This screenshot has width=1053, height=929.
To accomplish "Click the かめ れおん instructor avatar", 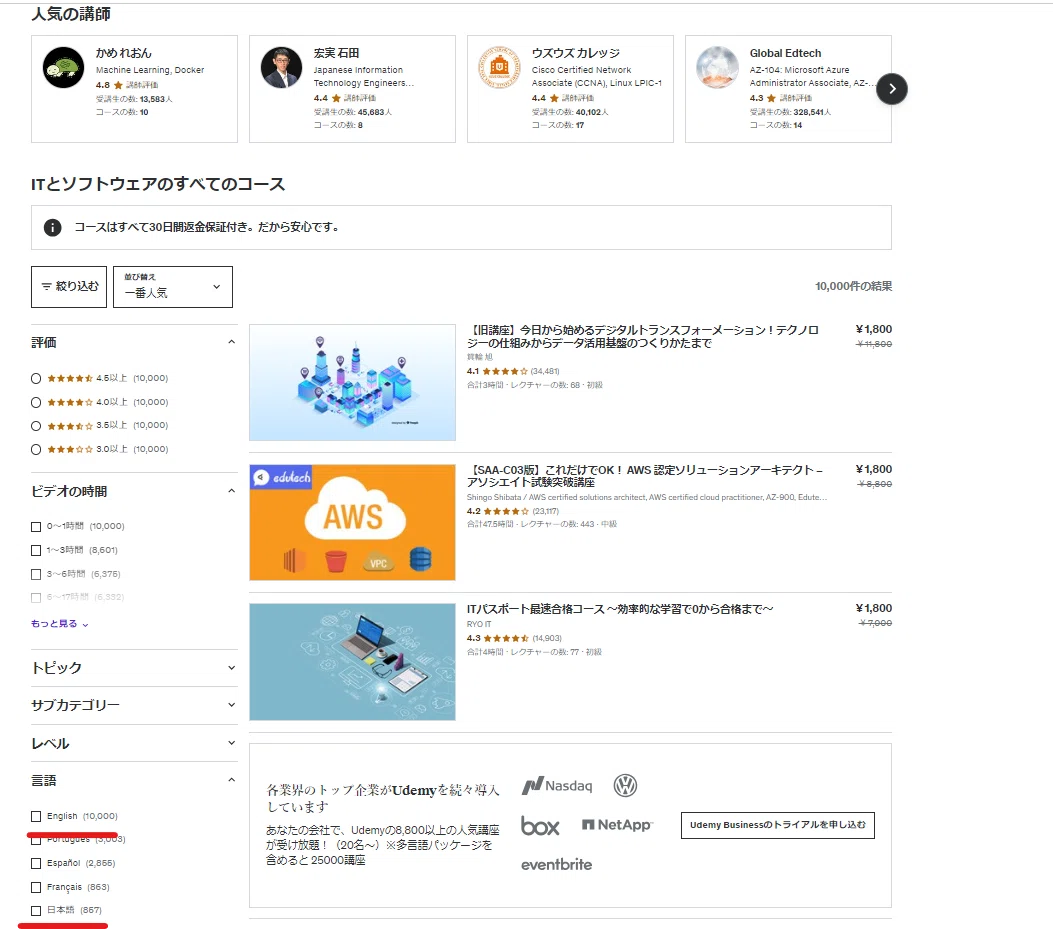I will coord(63,67).
